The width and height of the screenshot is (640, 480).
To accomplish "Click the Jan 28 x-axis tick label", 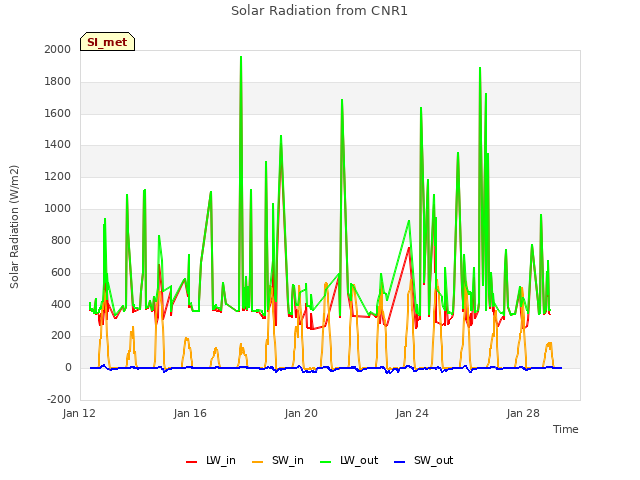I will [523, 413].
